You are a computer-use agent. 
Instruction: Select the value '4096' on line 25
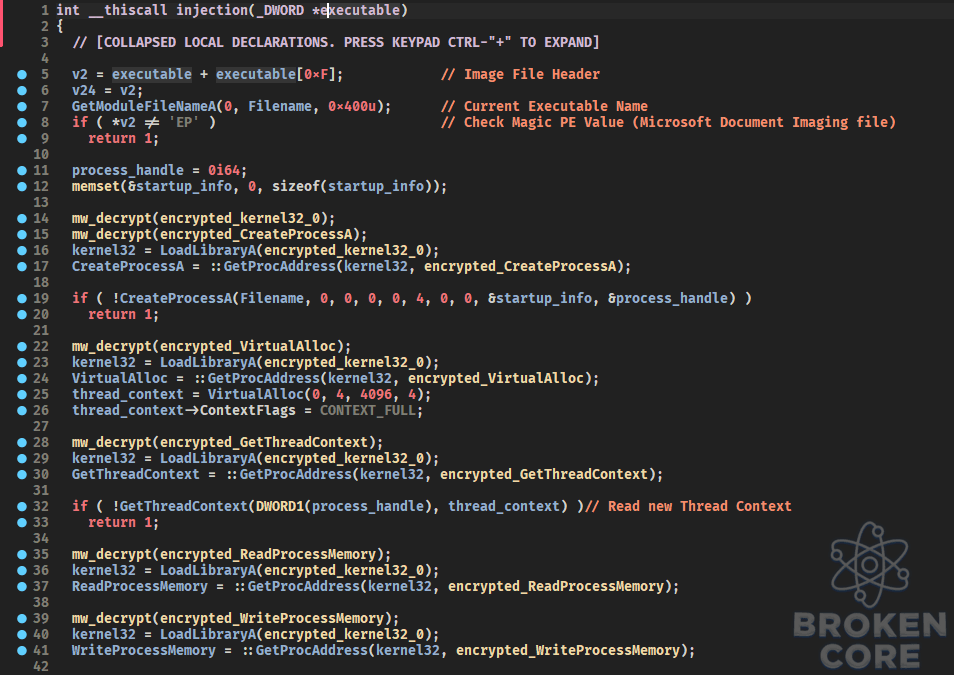(376, 394)
